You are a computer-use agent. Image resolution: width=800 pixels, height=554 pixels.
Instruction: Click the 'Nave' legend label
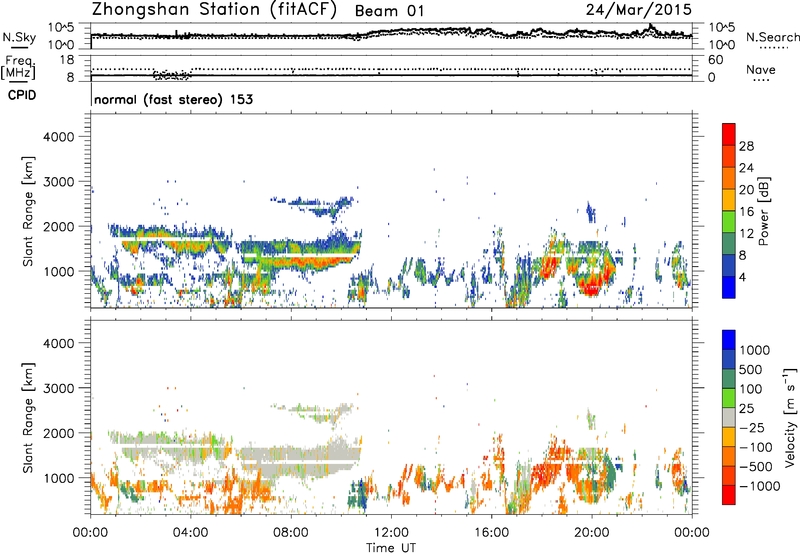point(761,69)
